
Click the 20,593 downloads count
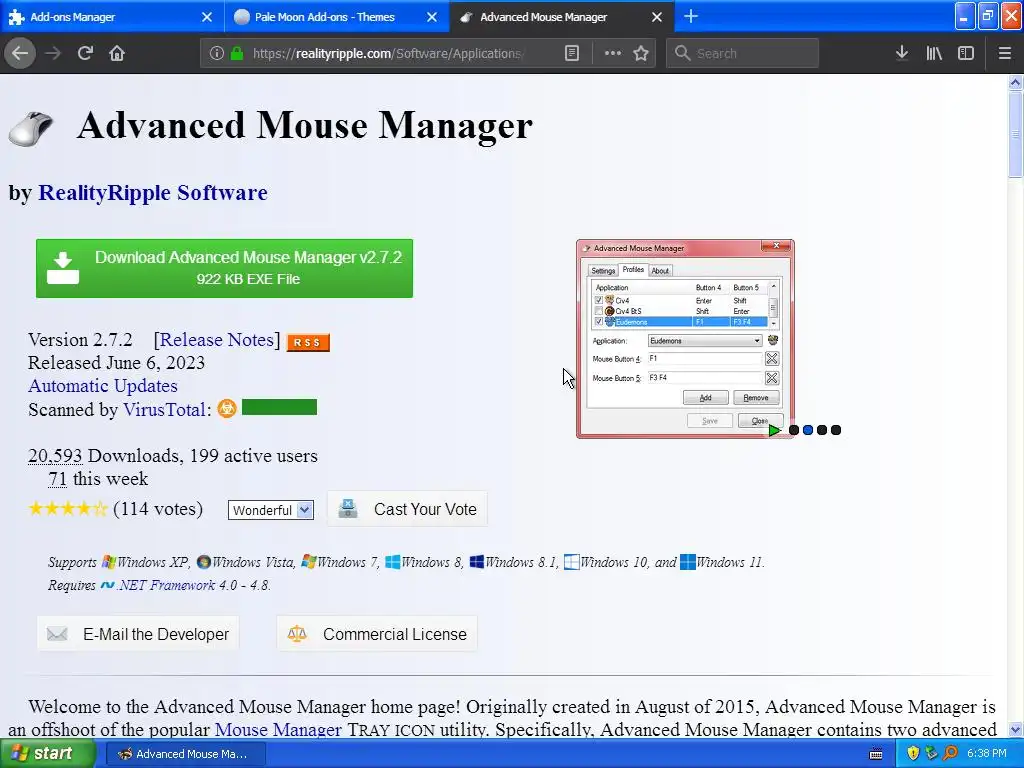(55, 456)
